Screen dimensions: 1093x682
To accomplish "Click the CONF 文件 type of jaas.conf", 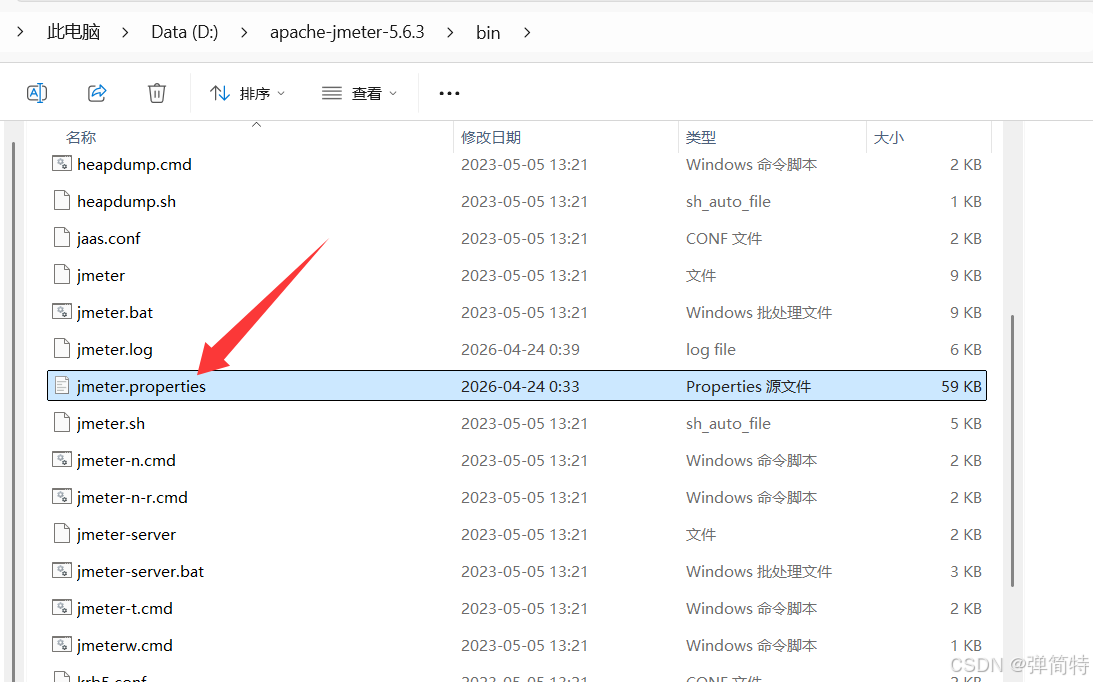I will [x=724, y=238].
